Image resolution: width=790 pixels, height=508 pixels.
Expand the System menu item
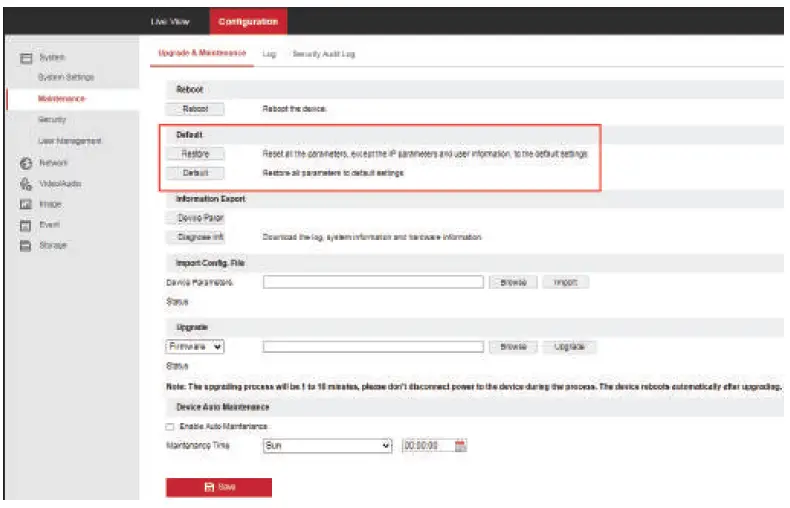(x=52, y=57)
